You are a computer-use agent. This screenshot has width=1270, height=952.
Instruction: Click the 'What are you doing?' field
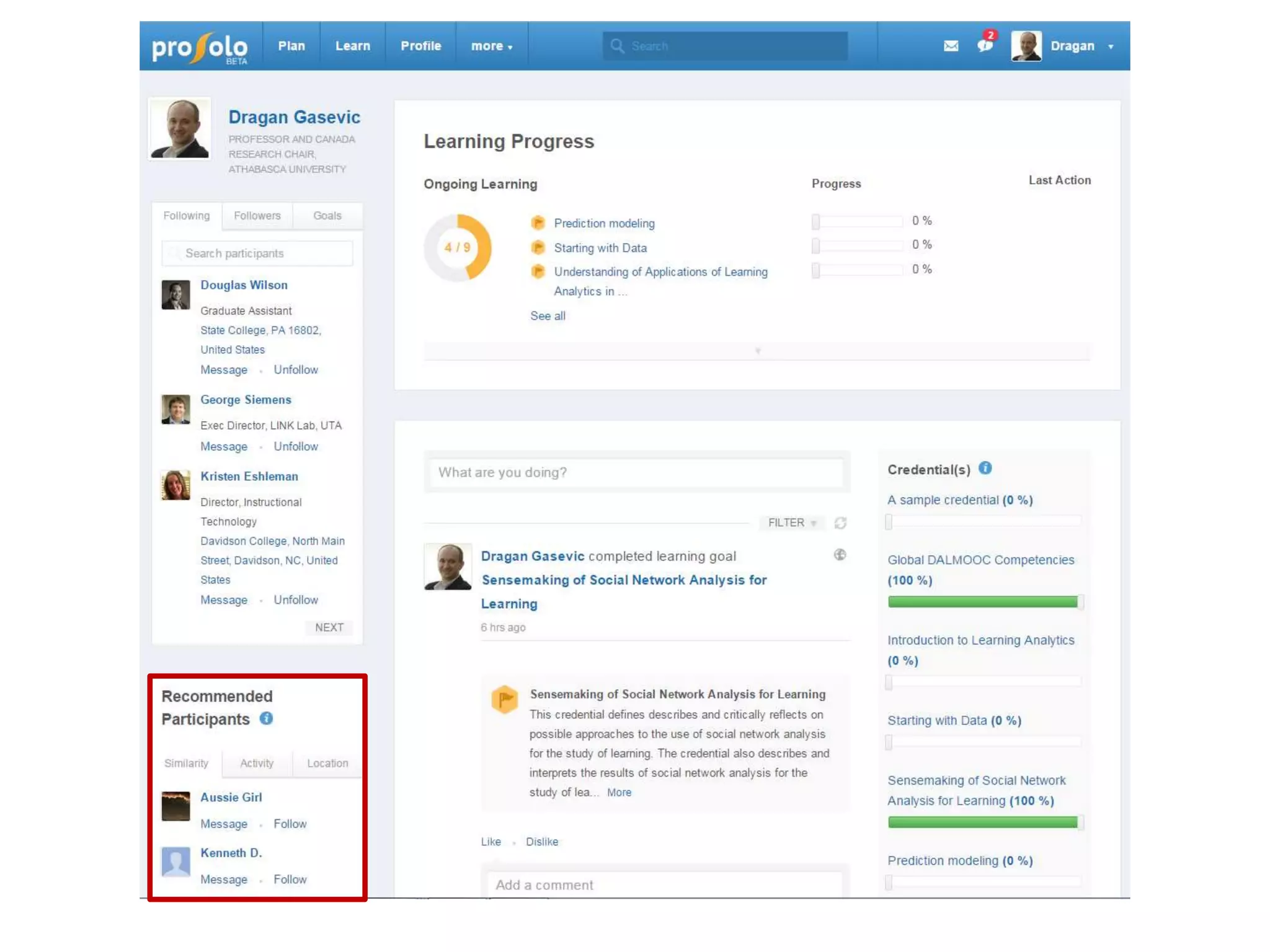point(636,472)
